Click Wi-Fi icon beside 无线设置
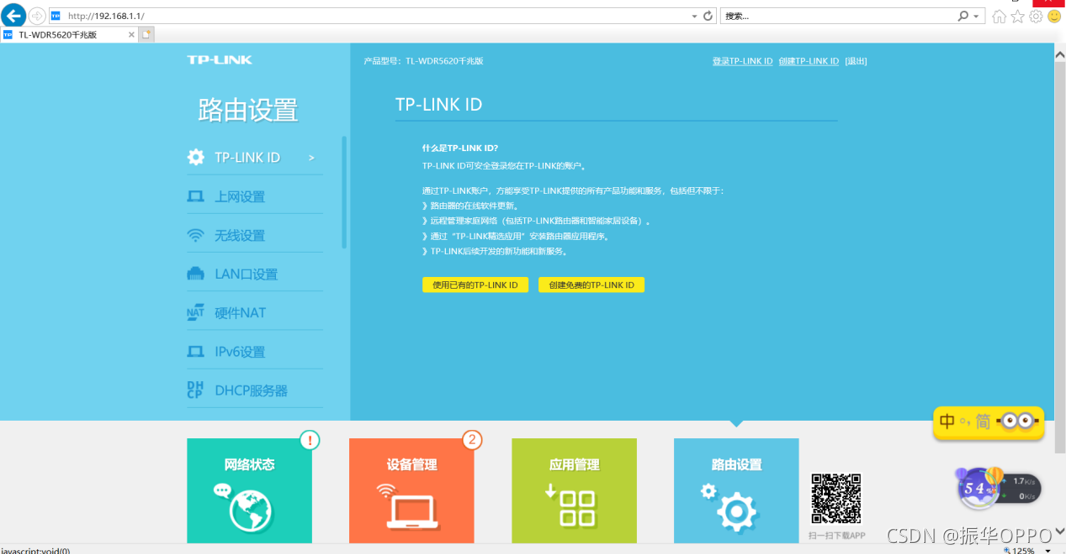Image resolution: width=1067 pixels, height=554 pixels. [195, 235]
